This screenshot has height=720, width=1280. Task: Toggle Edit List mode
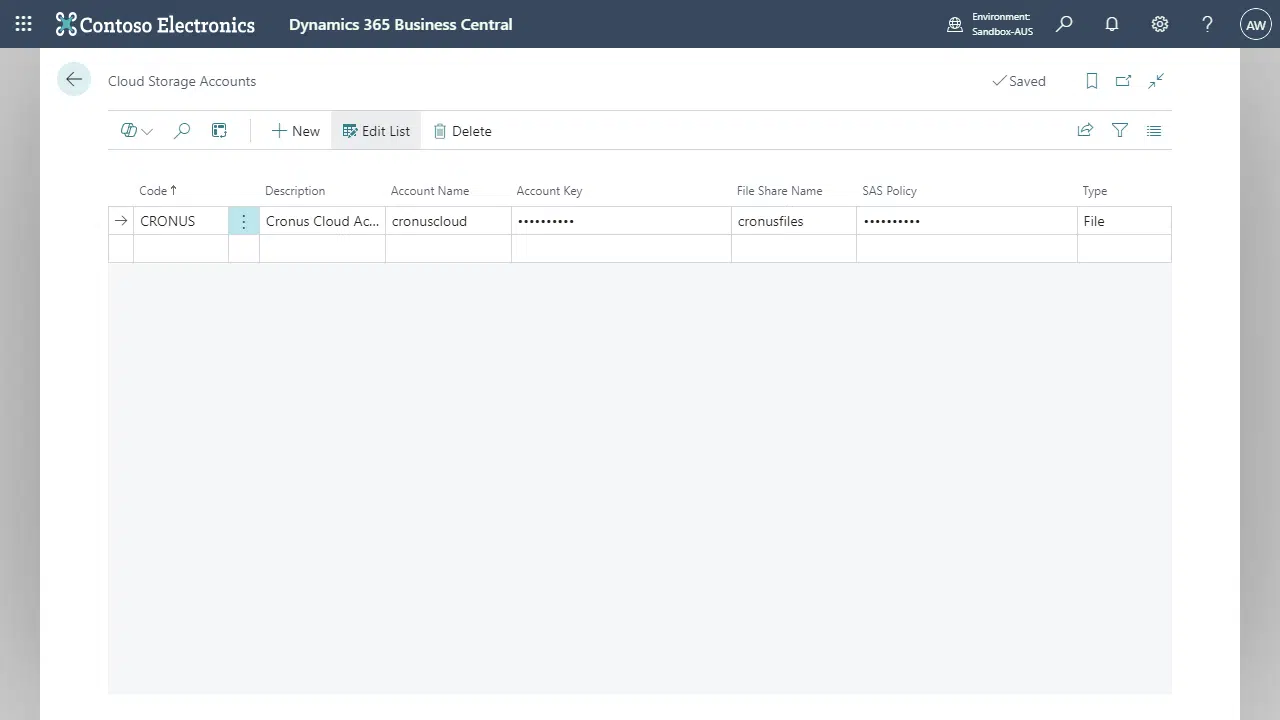tap(376, 131)
